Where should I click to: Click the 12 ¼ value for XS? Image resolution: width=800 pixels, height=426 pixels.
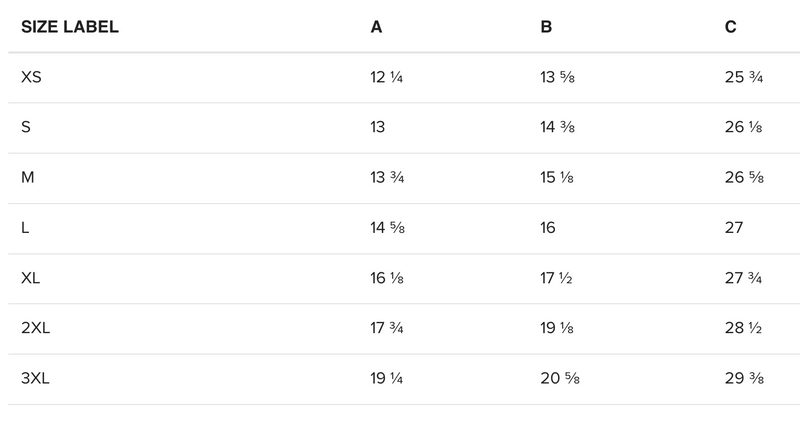pos(387,77)
